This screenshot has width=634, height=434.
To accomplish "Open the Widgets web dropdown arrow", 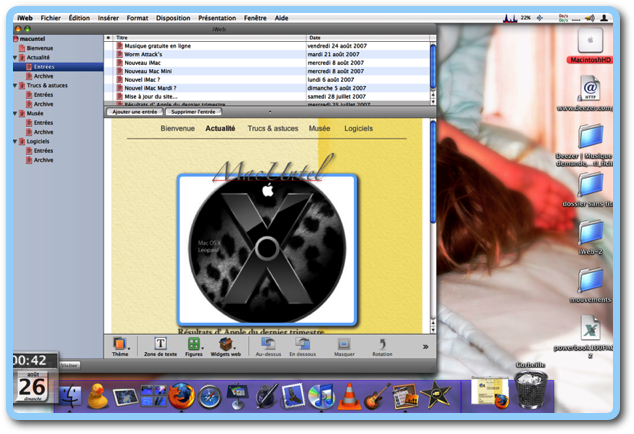I will click(x=235, y=348).
